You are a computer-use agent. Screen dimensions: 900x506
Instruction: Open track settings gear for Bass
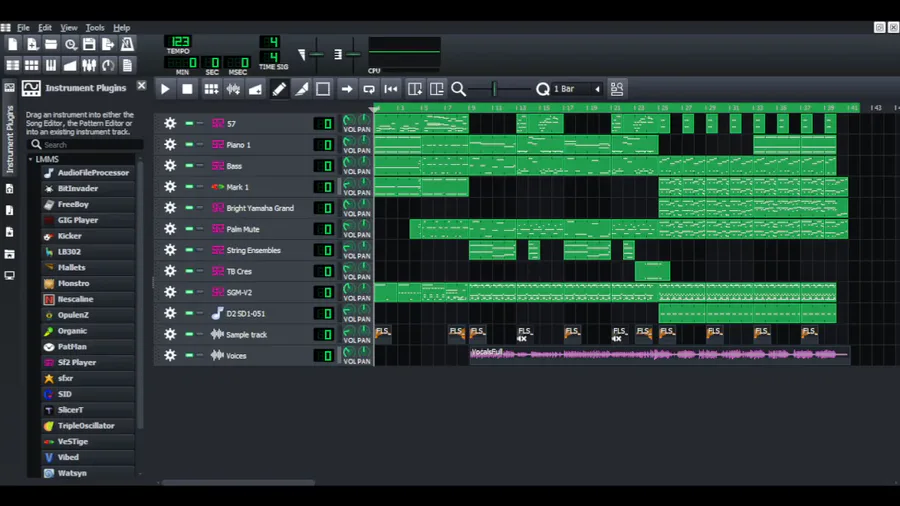[170, 166]
